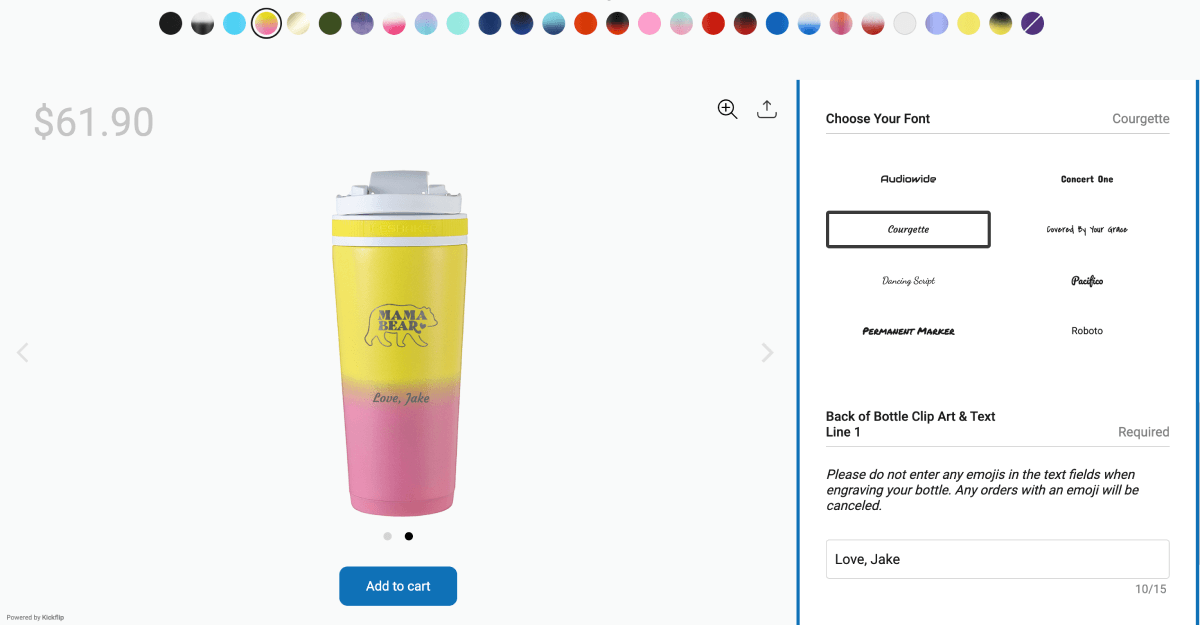Switch font to Roboto
1200x625 pixels.
1086,331
